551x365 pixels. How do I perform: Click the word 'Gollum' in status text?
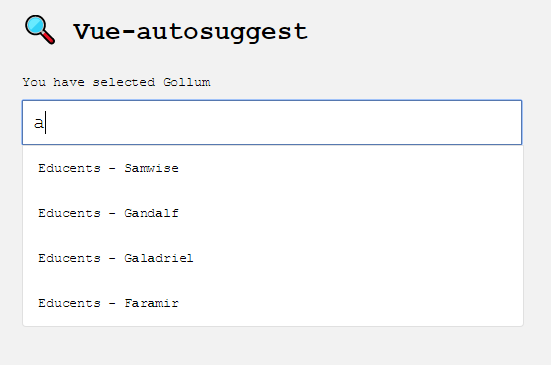coord(187,82)
